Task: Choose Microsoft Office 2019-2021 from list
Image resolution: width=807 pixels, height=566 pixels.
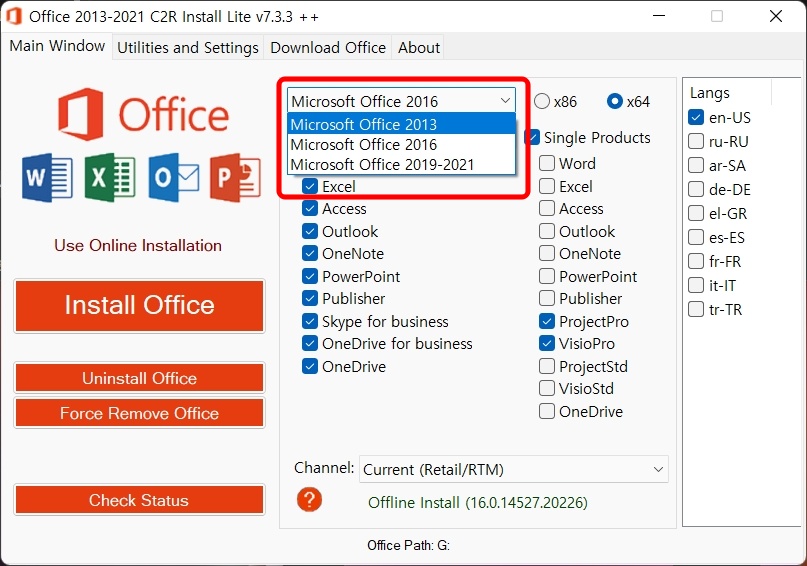Action: click(401, 164)
